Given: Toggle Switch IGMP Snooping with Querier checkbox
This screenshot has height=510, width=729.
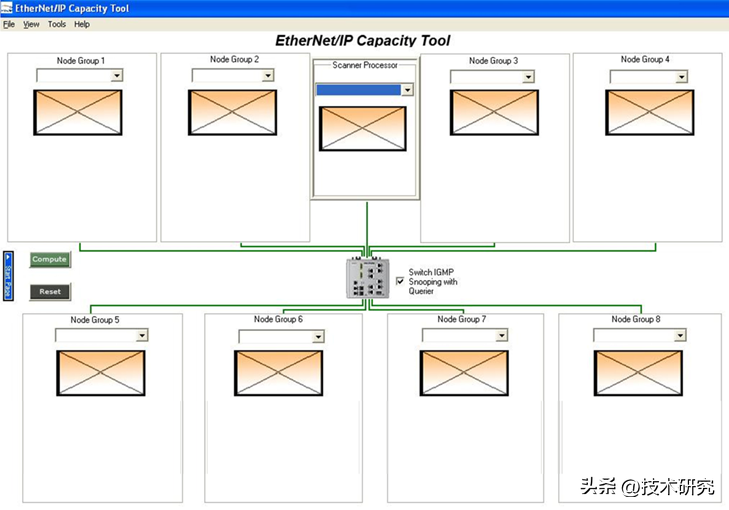Looking at the screenshot, I should (400, 282).
